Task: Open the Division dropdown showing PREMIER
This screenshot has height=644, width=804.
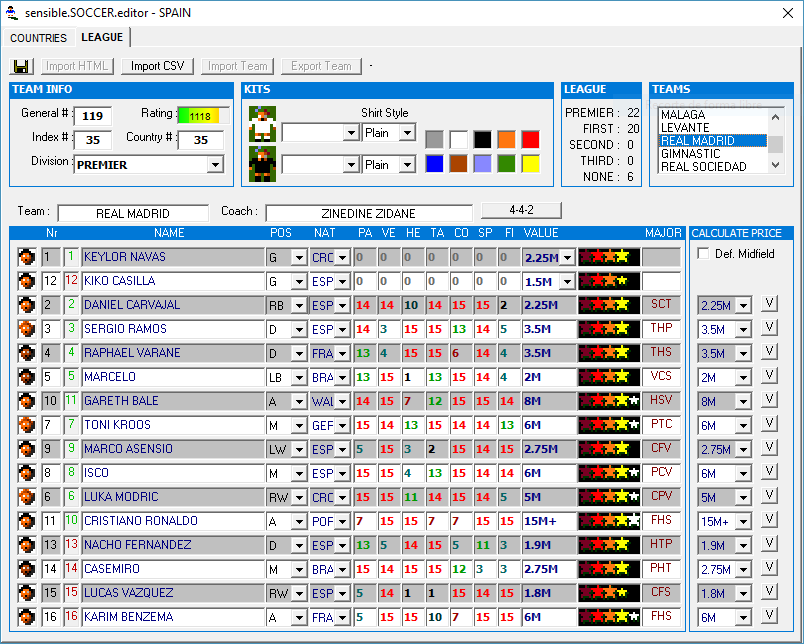Action: [x=215, y=165]
